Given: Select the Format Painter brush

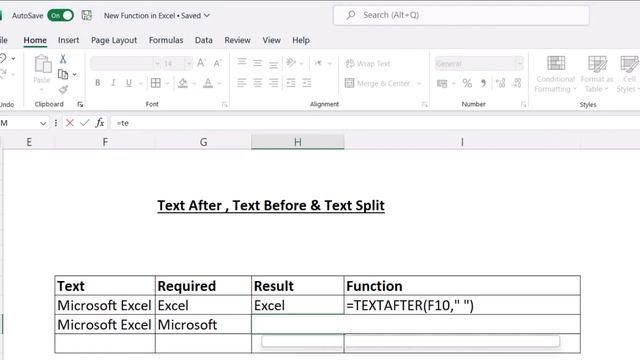Looking at the screenshot, I should pos(63,89).
